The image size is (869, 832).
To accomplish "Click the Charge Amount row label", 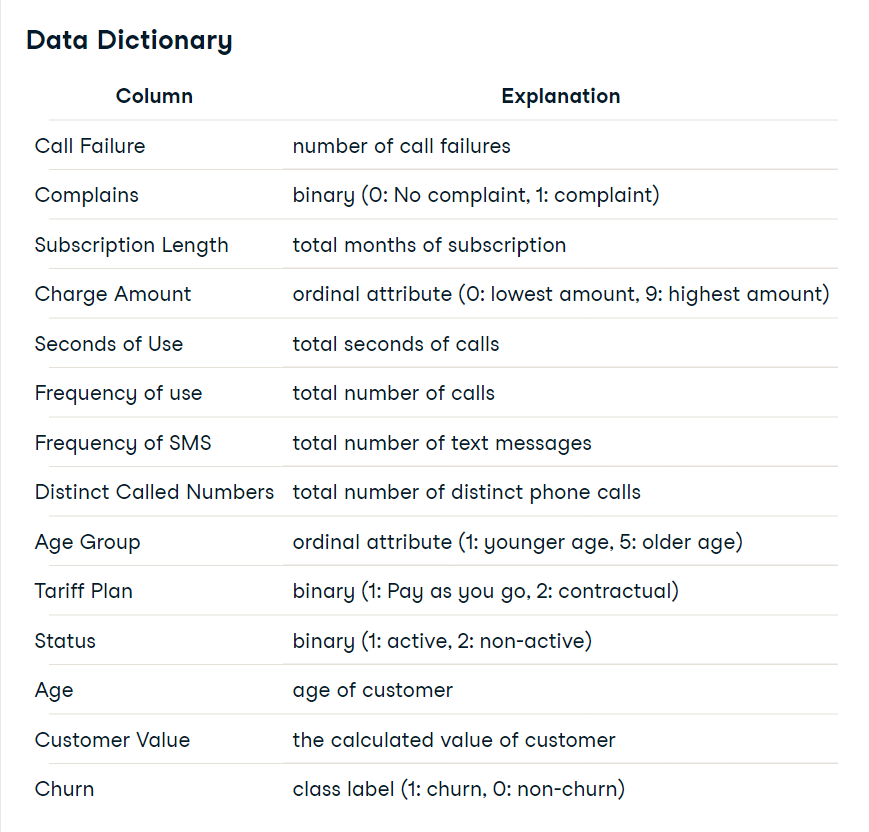I will (x=113, y=294).
